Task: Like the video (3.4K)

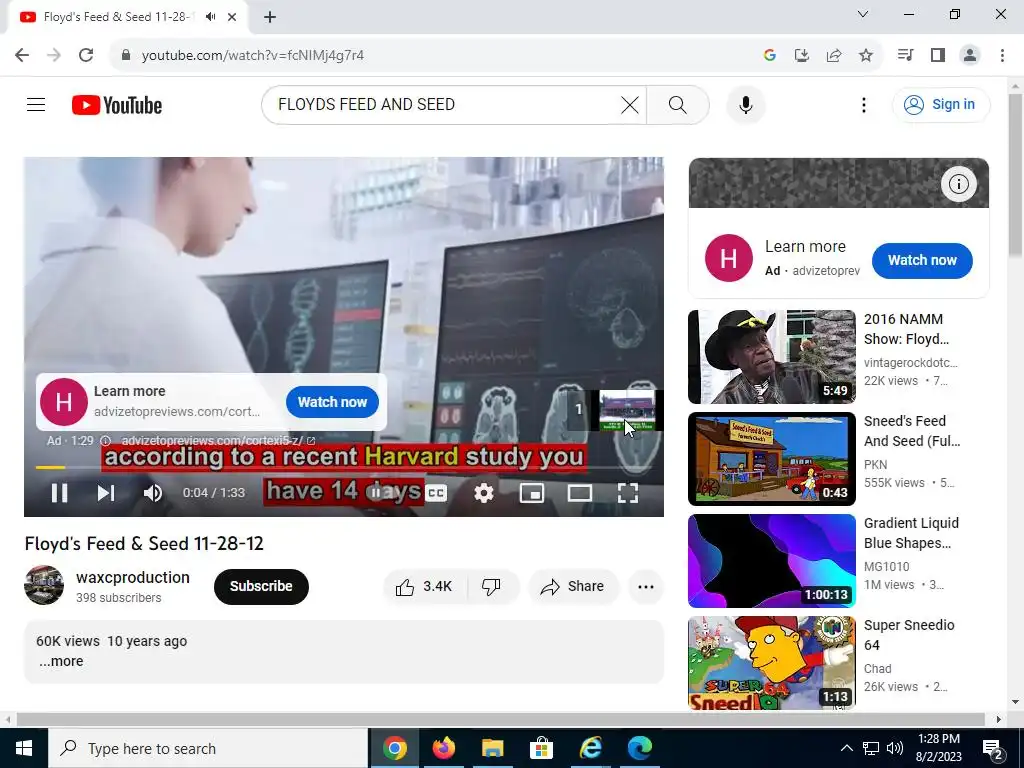Action: tap(424, 586)
